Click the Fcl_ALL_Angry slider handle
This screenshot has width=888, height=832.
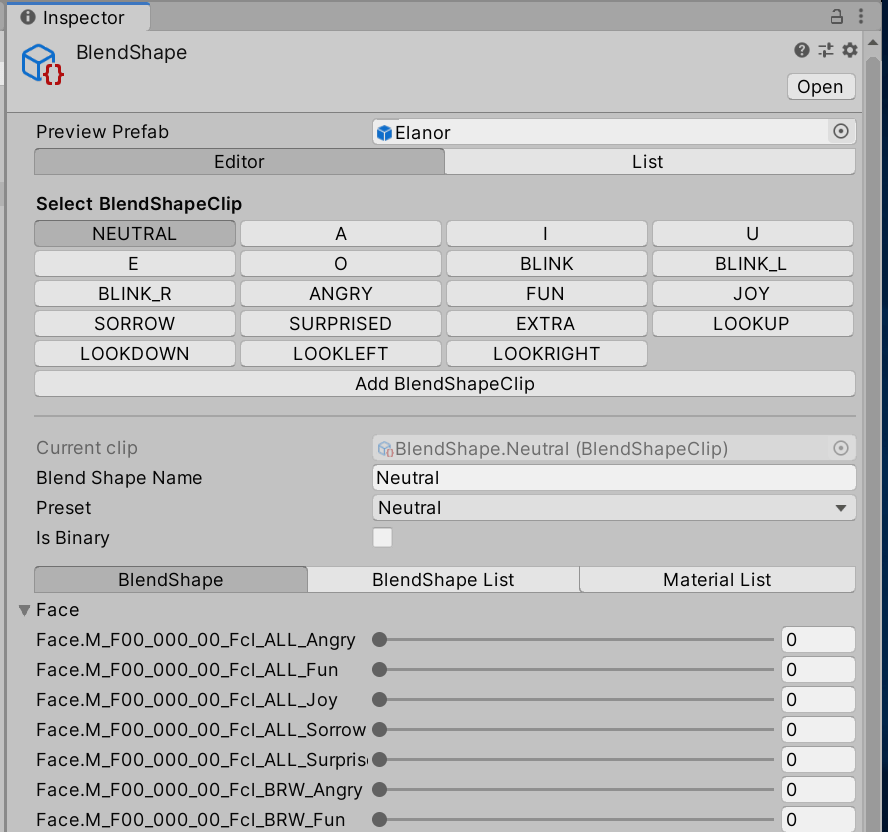tap(379, 640)
